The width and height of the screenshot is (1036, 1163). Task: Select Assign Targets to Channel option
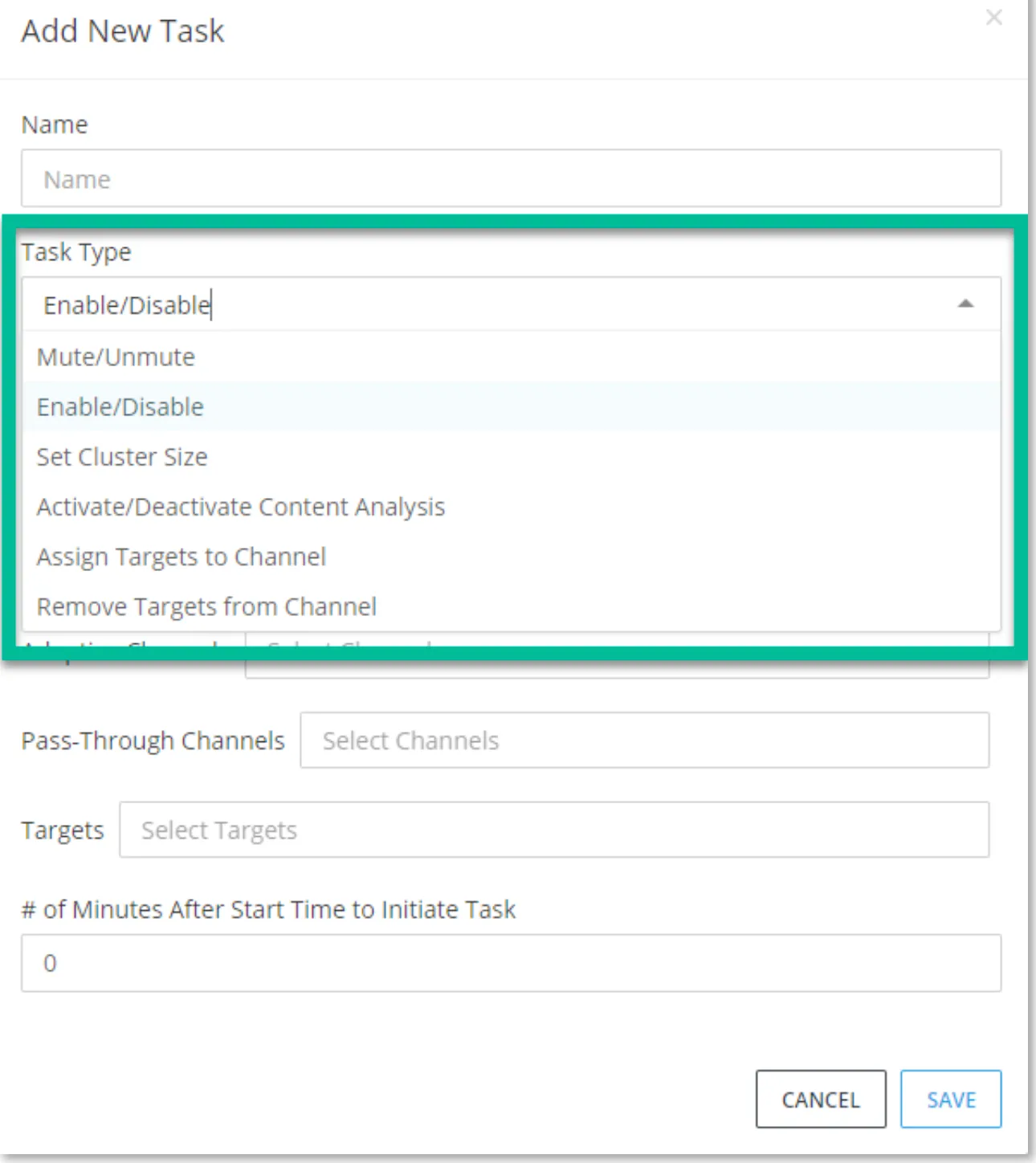(511, 557)
